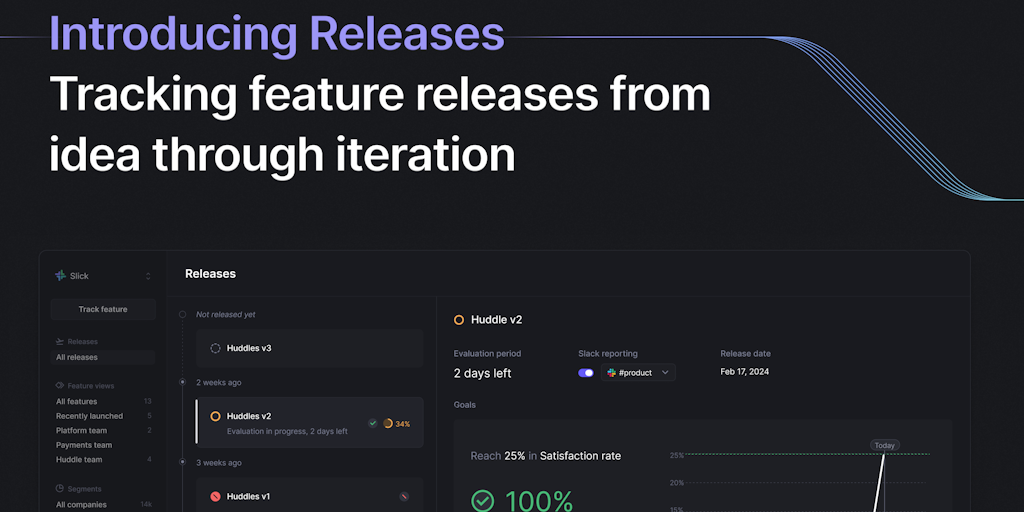Click the Satisfaction rate goal text
This screenshot has height=512, width=1024.
(581, 456)
